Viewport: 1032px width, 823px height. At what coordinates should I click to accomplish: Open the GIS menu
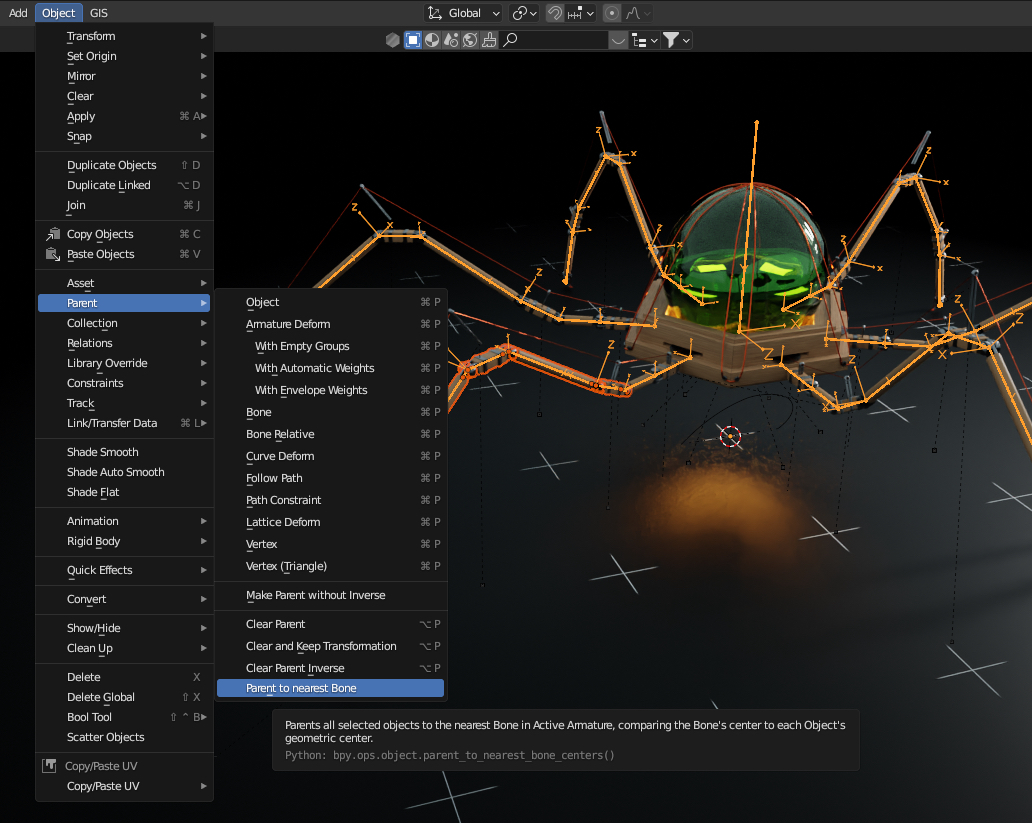tap(99, 13)
